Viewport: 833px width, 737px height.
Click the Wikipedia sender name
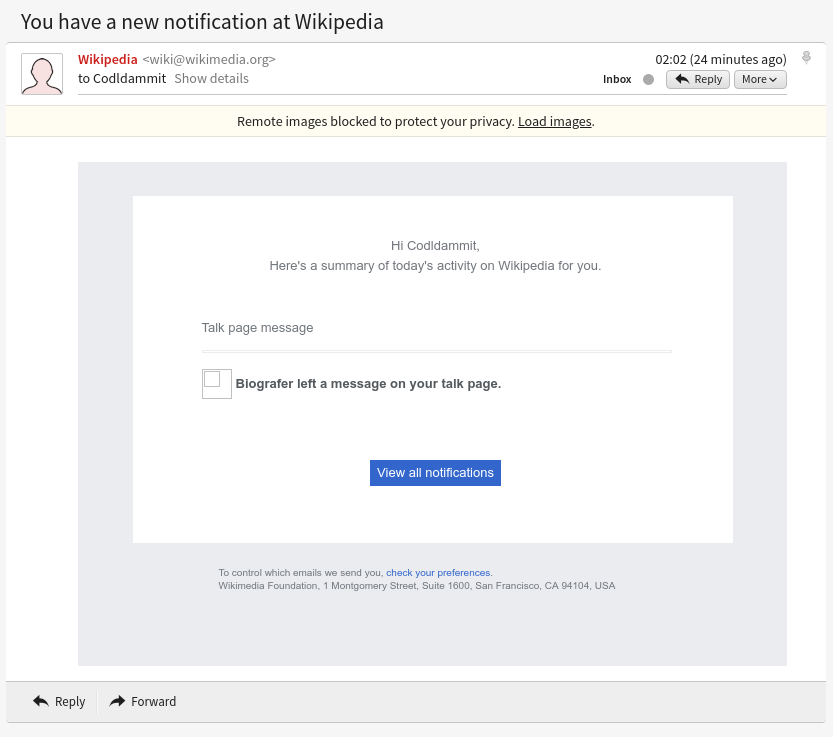[108, 59]
